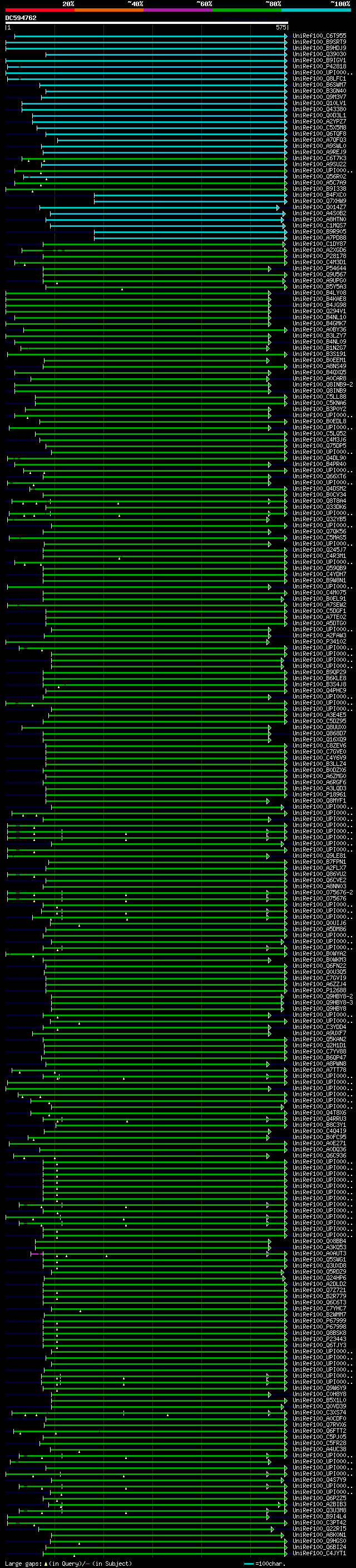Viewport: 356px width, 1568px height.
Task: Choose hit UniRef100_Q10LV1
Action: 319,103
